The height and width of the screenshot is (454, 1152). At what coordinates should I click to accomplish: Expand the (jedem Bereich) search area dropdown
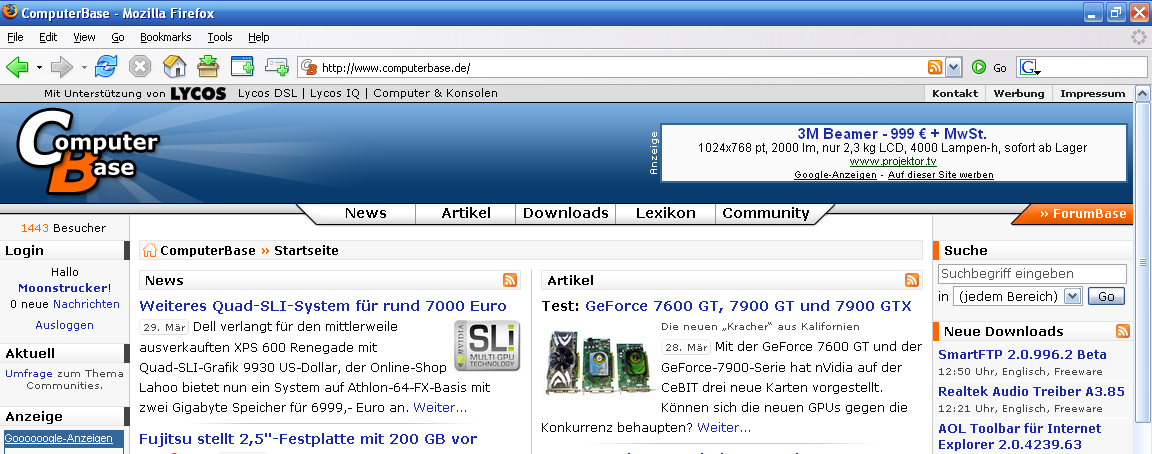click(1073, 296)
